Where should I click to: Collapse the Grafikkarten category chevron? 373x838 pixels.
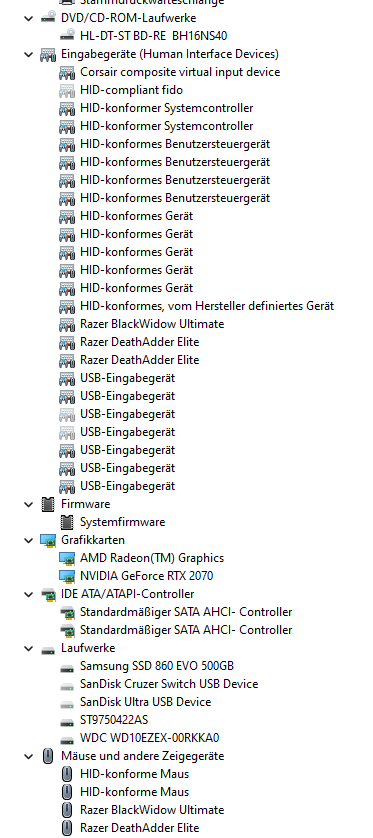pos(29,540)
